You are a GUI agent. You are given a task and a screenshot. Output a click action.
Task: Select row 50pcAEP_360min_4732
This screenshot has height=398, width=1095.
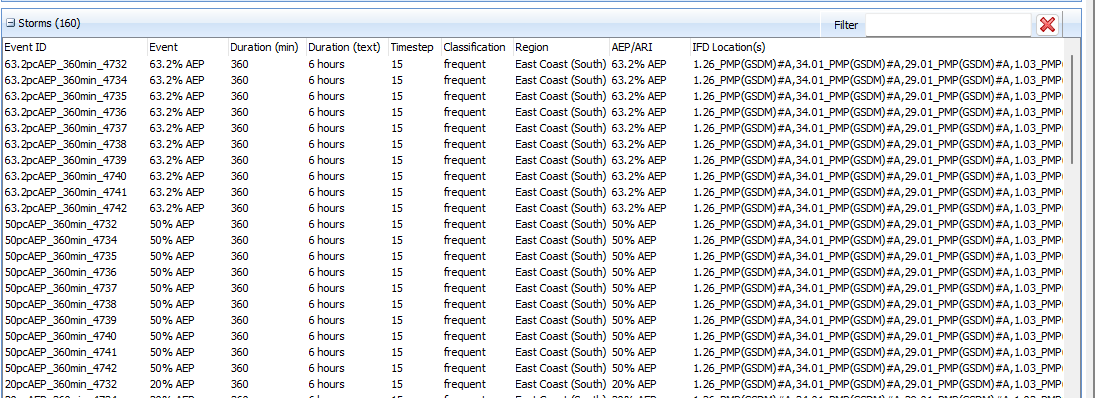[533, 224]
